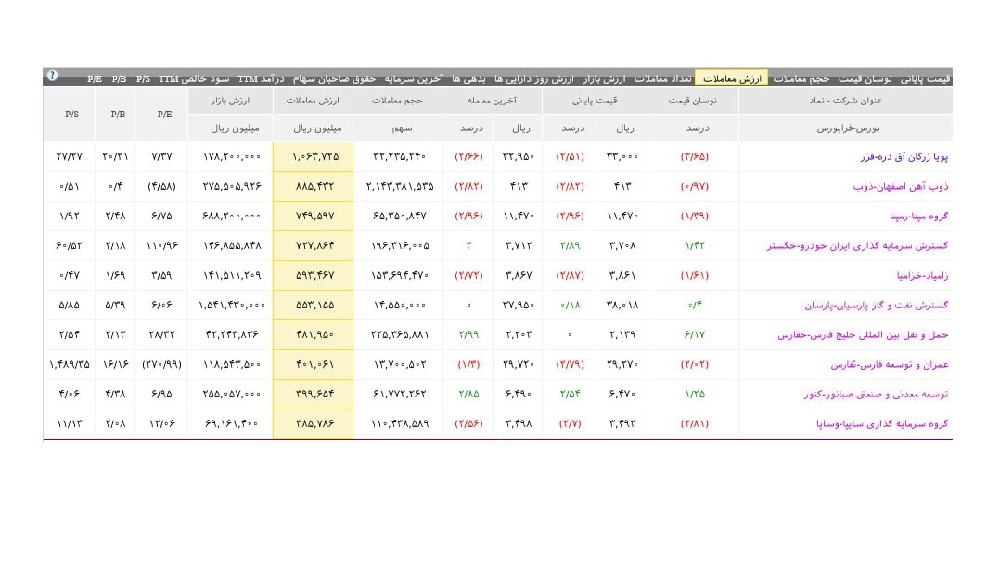Open the ذوب آهن اصفهان-ذوب link
Screen dimensions: 1000x563
point(900,186)
